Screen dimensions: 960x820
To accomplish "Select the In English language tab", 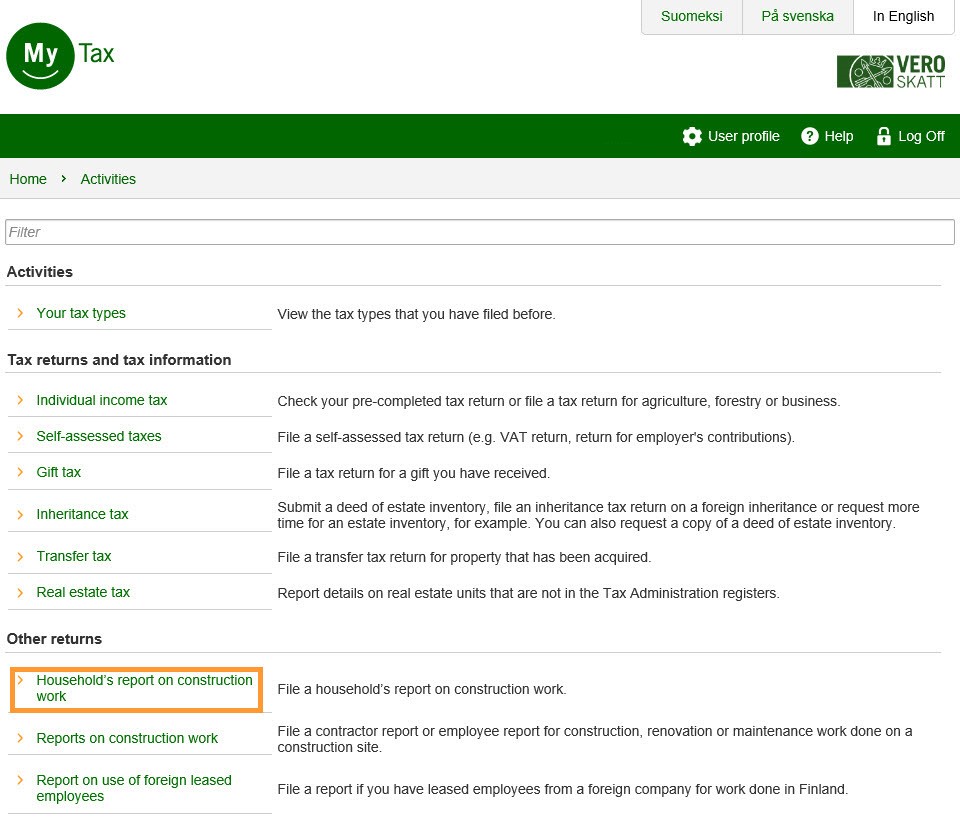I will point(903,17).
